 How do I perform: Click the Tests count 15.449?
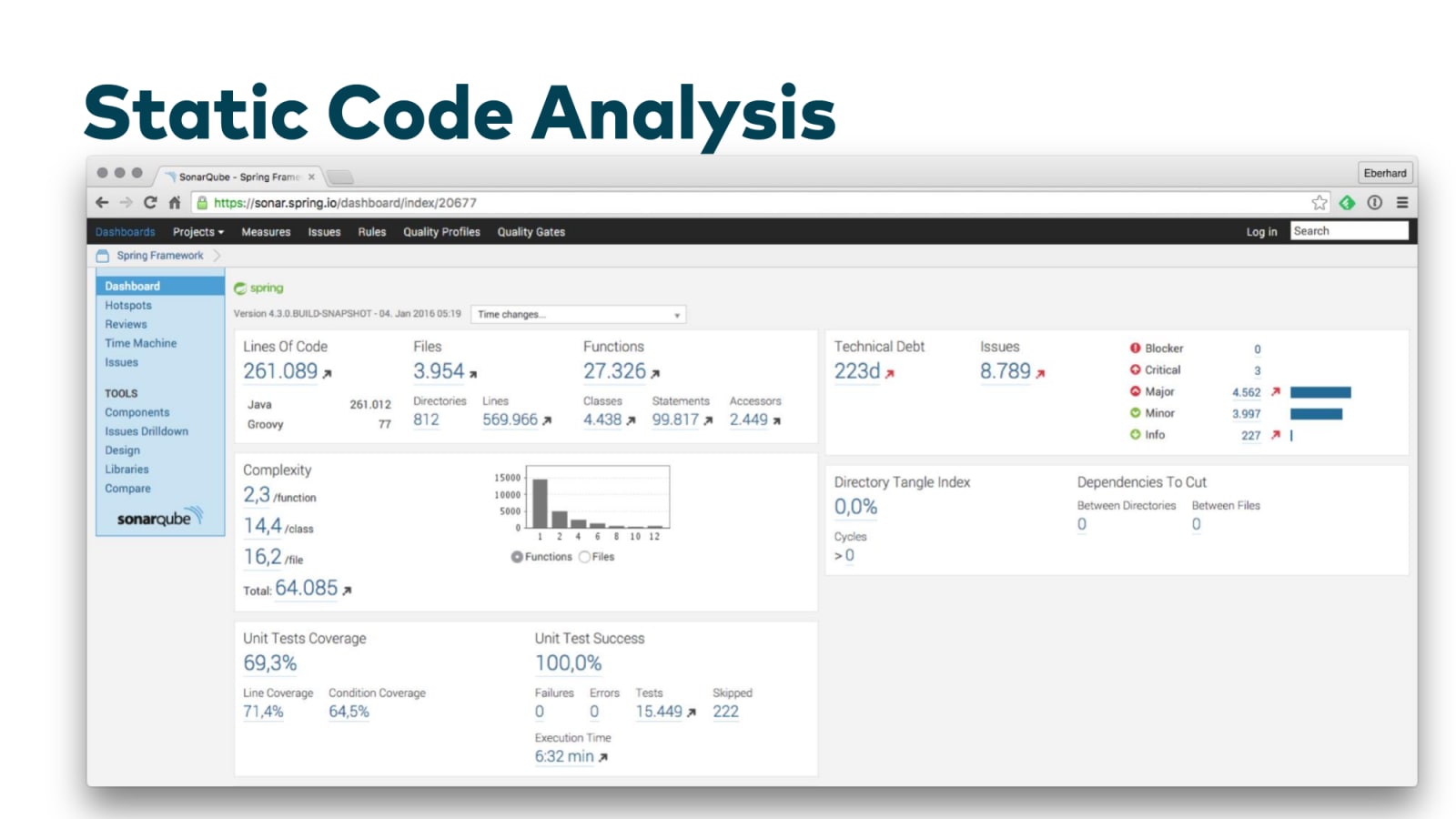pos(659,712)
